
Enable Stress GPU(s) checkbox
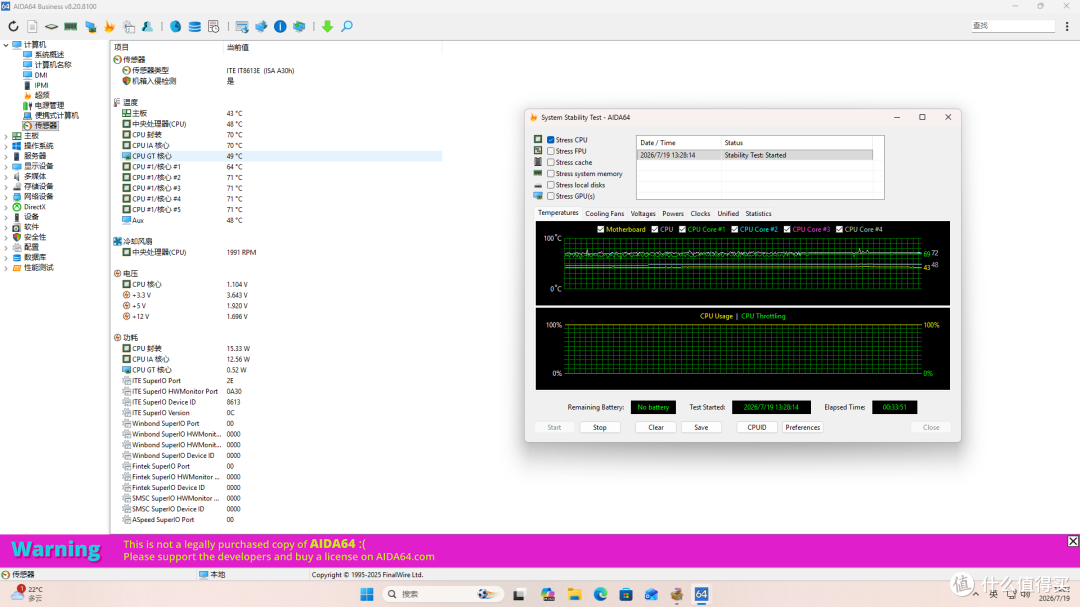551,196
